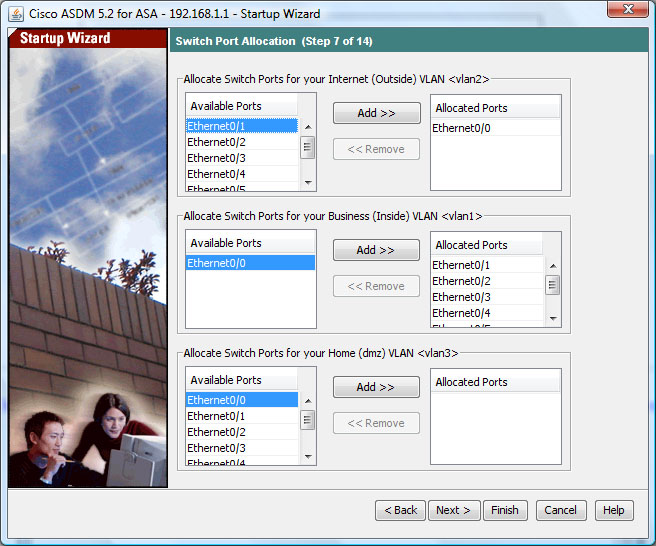Close the Startup Wizard window
Screen dimensions: 656x546
[628, 9]
